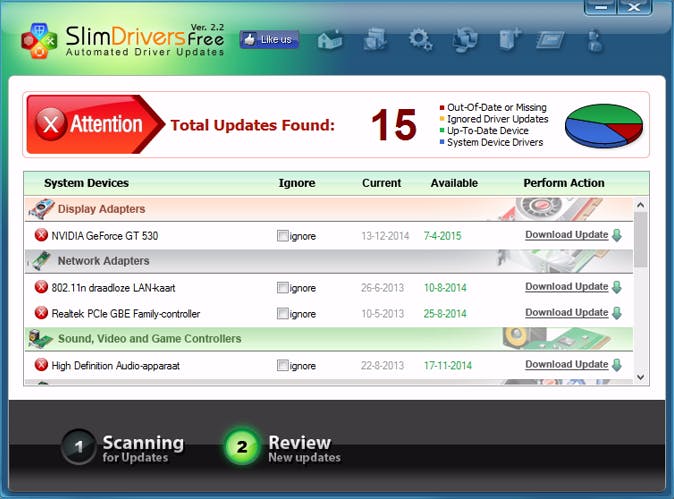Select the NVIDIA GeForce GT 530 name
Viewport: 674px width, 499px height.
(104, 236)
